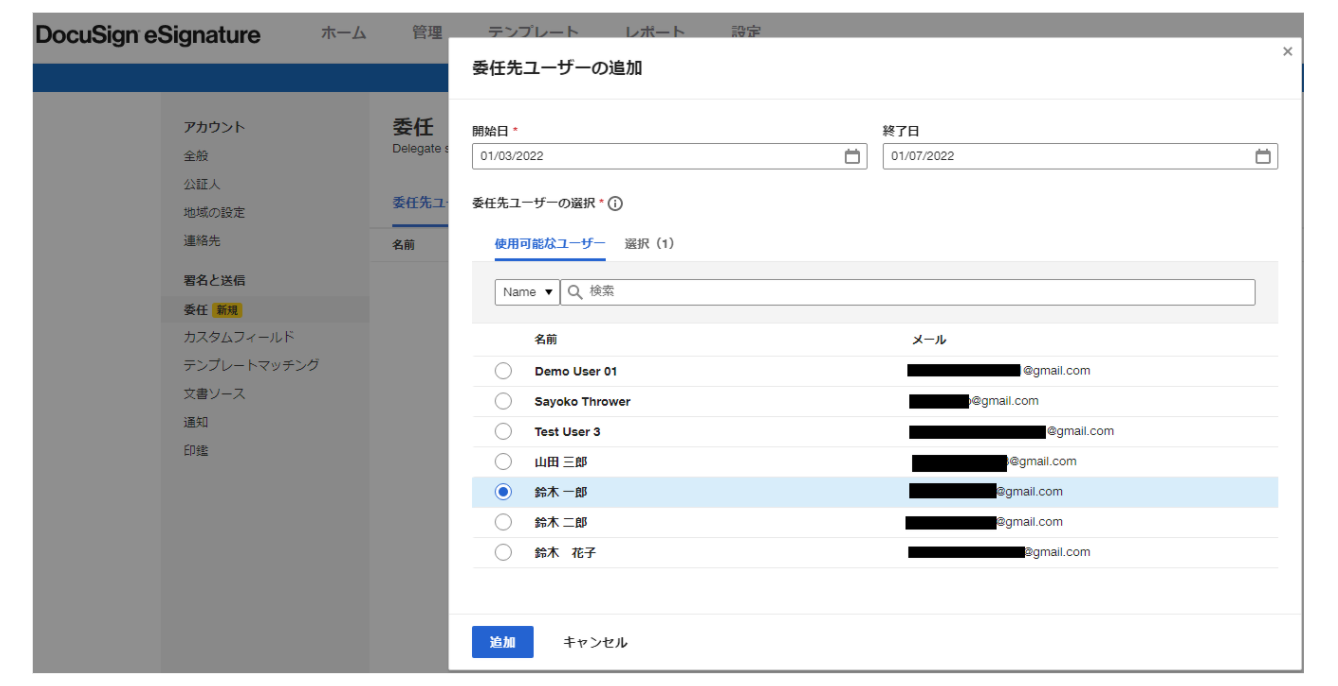1338x686 pixels.
Task: Click the name 鈴木 一郎
Action: coord(561,492)
